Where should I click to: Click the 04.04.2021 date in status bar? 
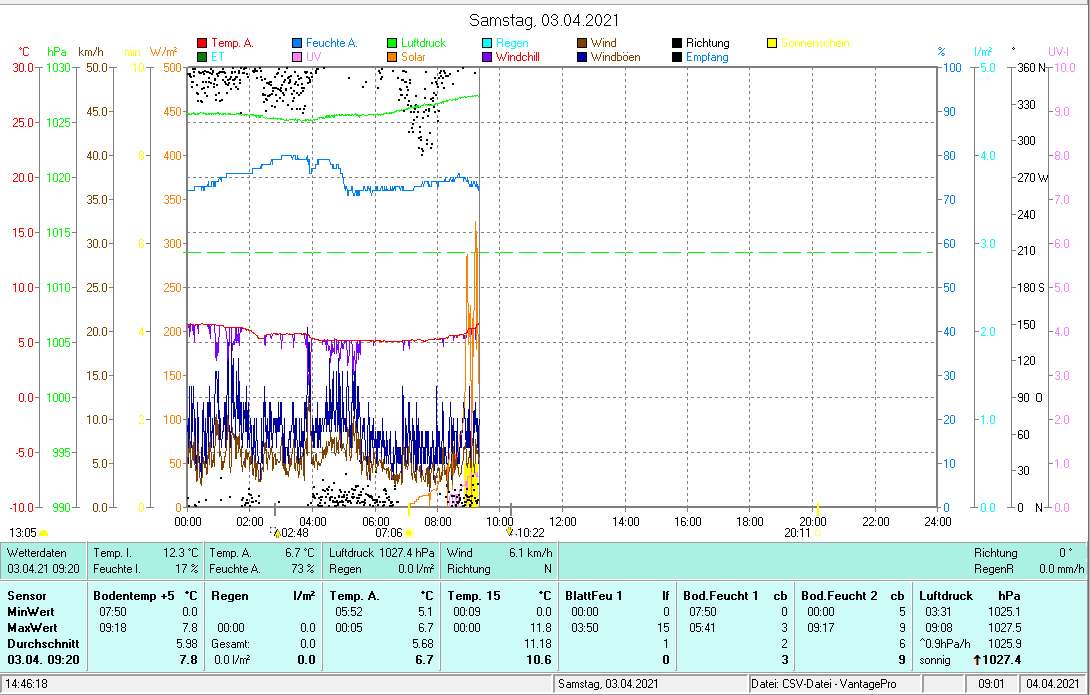(1052, 684)
